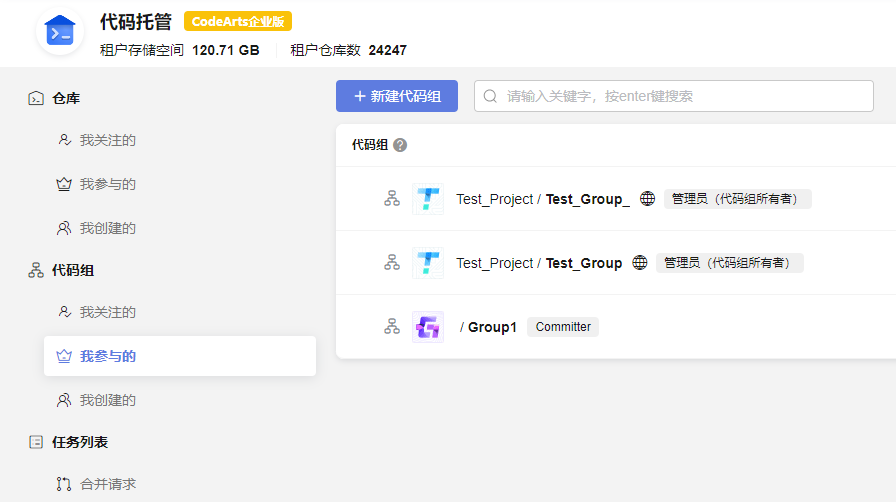The image size is (896, 502).
Task: Click the 管理员 role tag for Test_Group_
Action: pos(737,199)
